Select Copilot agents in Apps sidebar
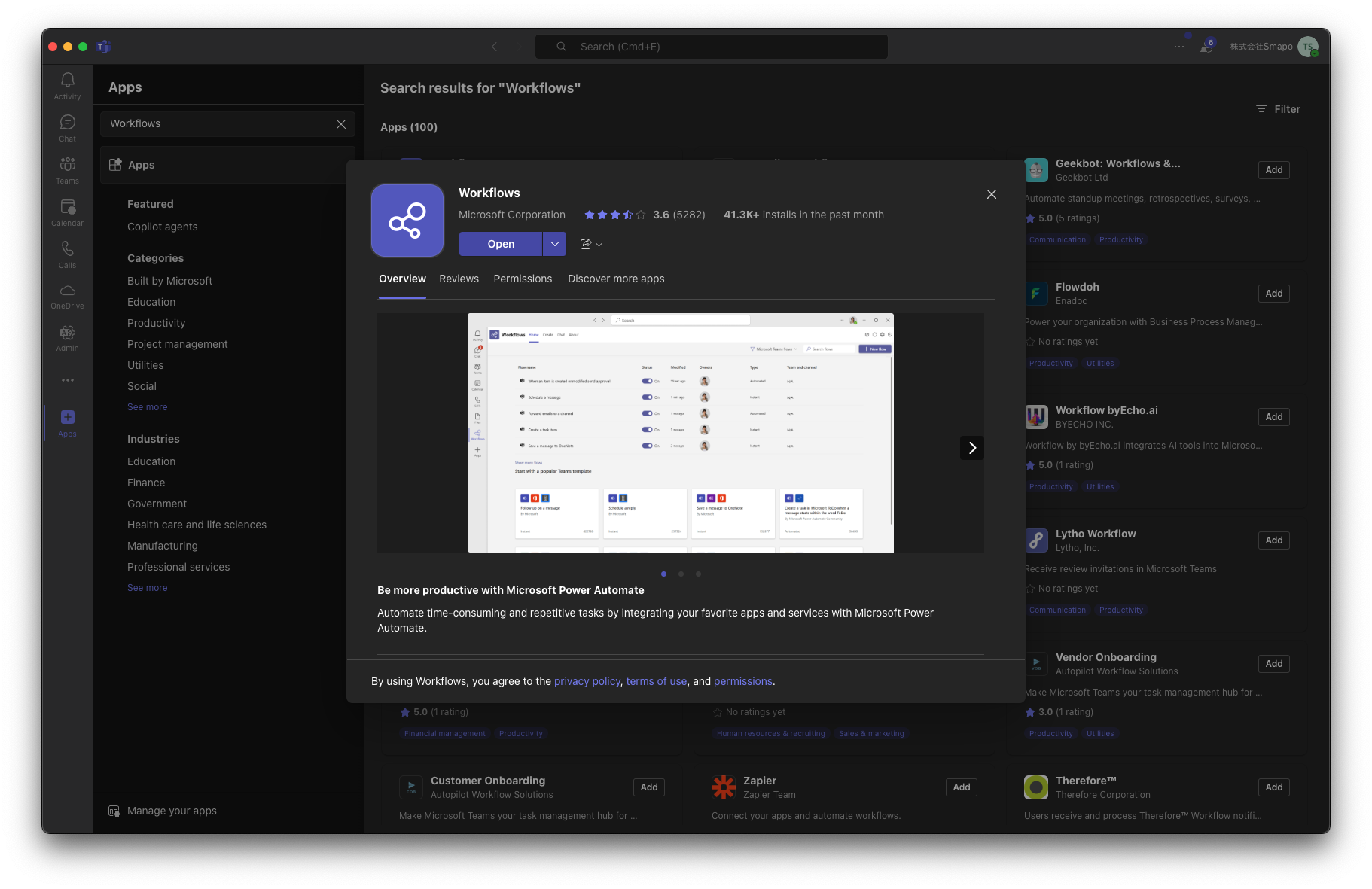This screenshot has height=889, width=1372. coord(163,227)
